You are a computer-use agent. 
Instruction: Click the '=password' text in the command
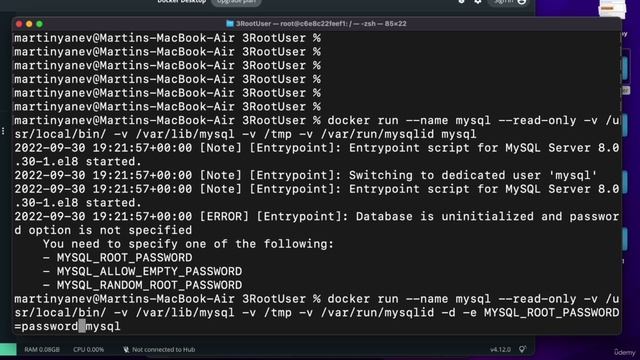click(x=46, y=326)
